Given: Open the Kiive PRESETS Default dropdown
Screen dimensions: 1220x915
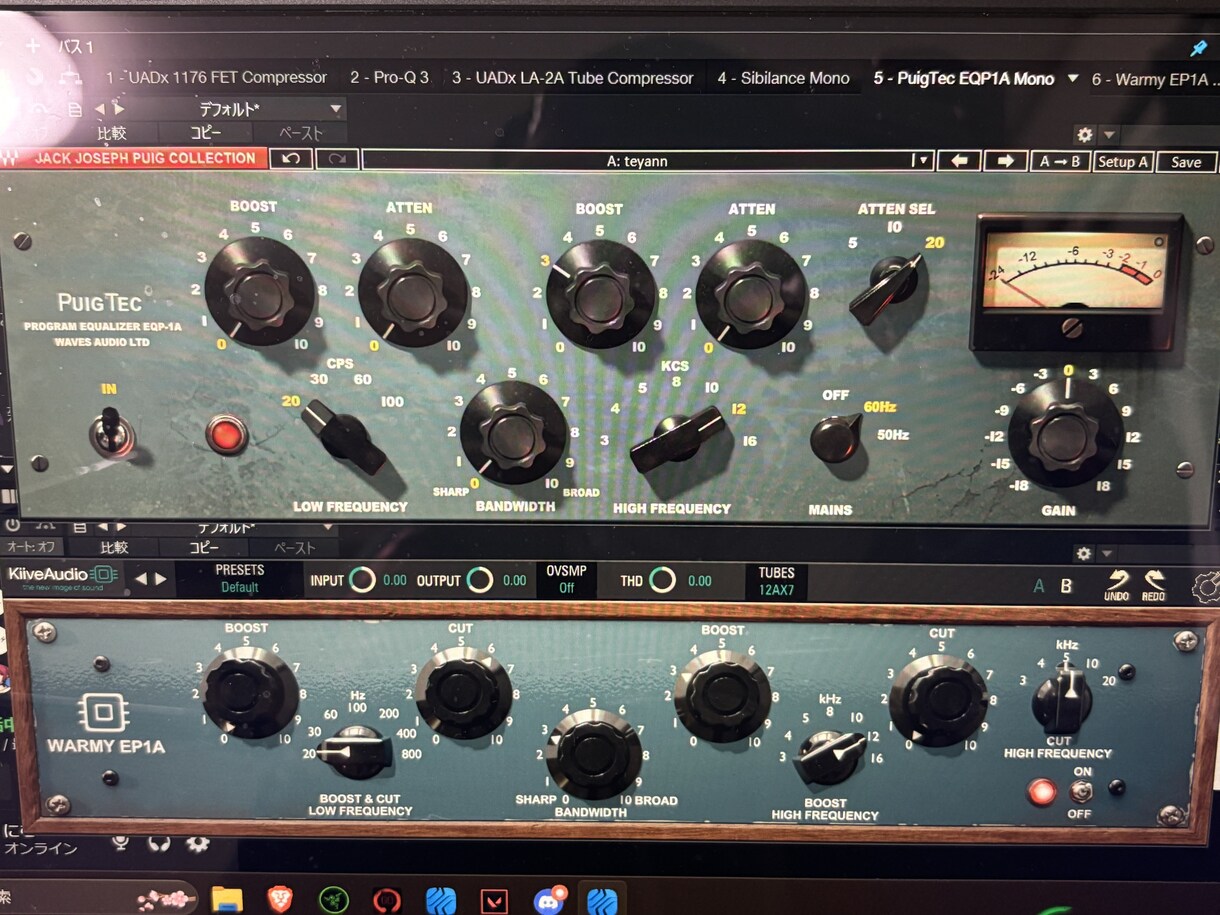Looking at the screenshot, I should click(x=240, y=579).
